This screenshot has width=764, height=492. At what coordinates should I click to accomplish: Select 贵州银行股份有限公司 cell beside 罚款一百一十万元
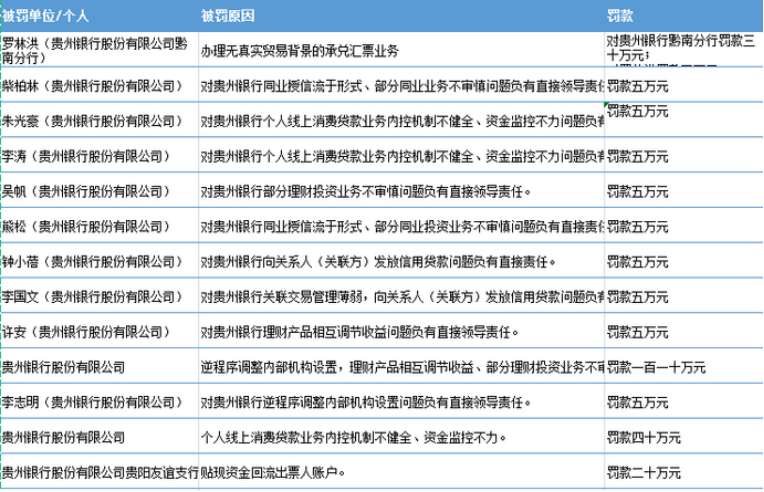click(99, 365)
